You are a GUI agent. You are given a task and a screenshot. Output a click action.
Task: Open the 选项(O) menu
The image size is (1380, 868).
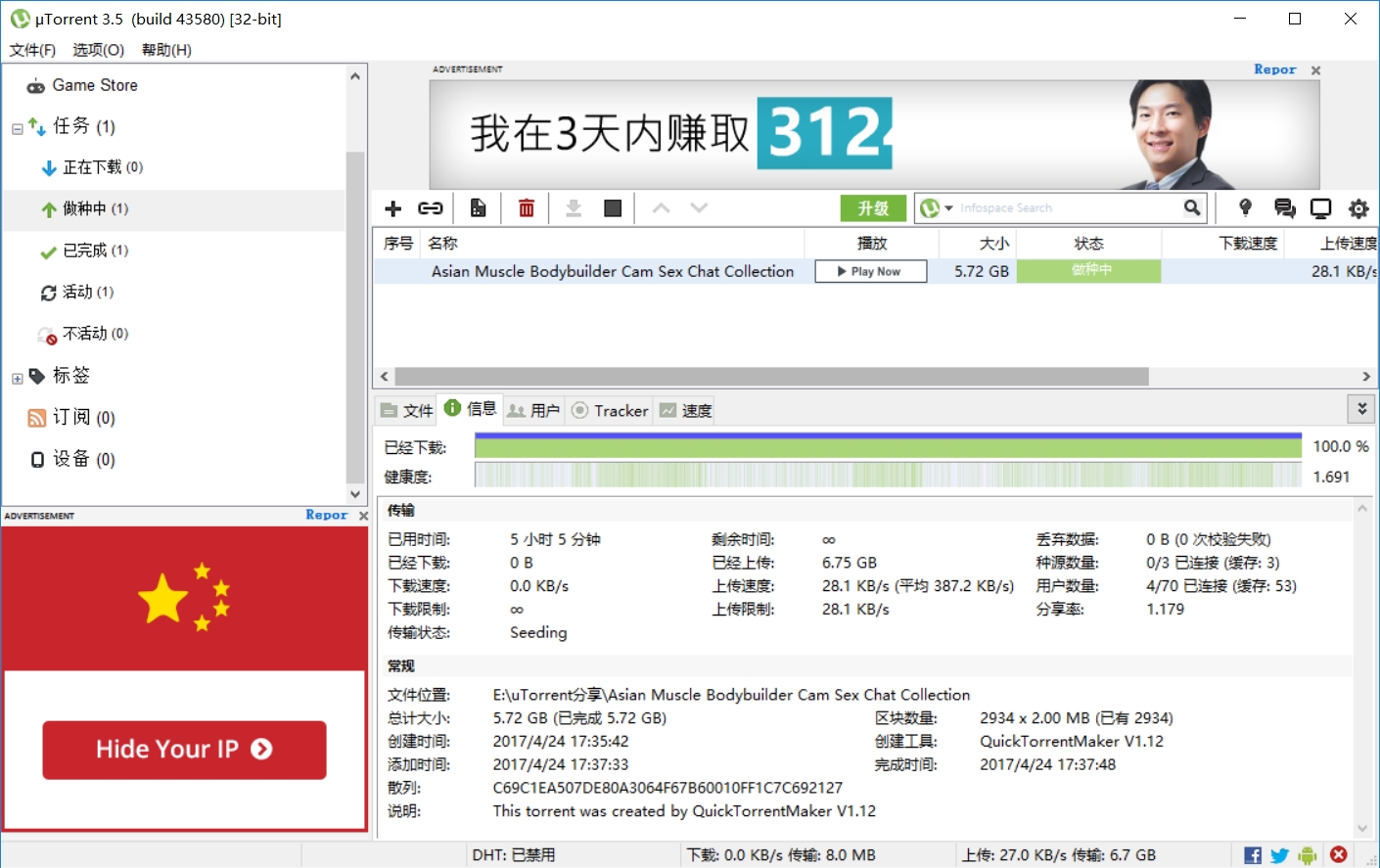click(x=98, y=50)
